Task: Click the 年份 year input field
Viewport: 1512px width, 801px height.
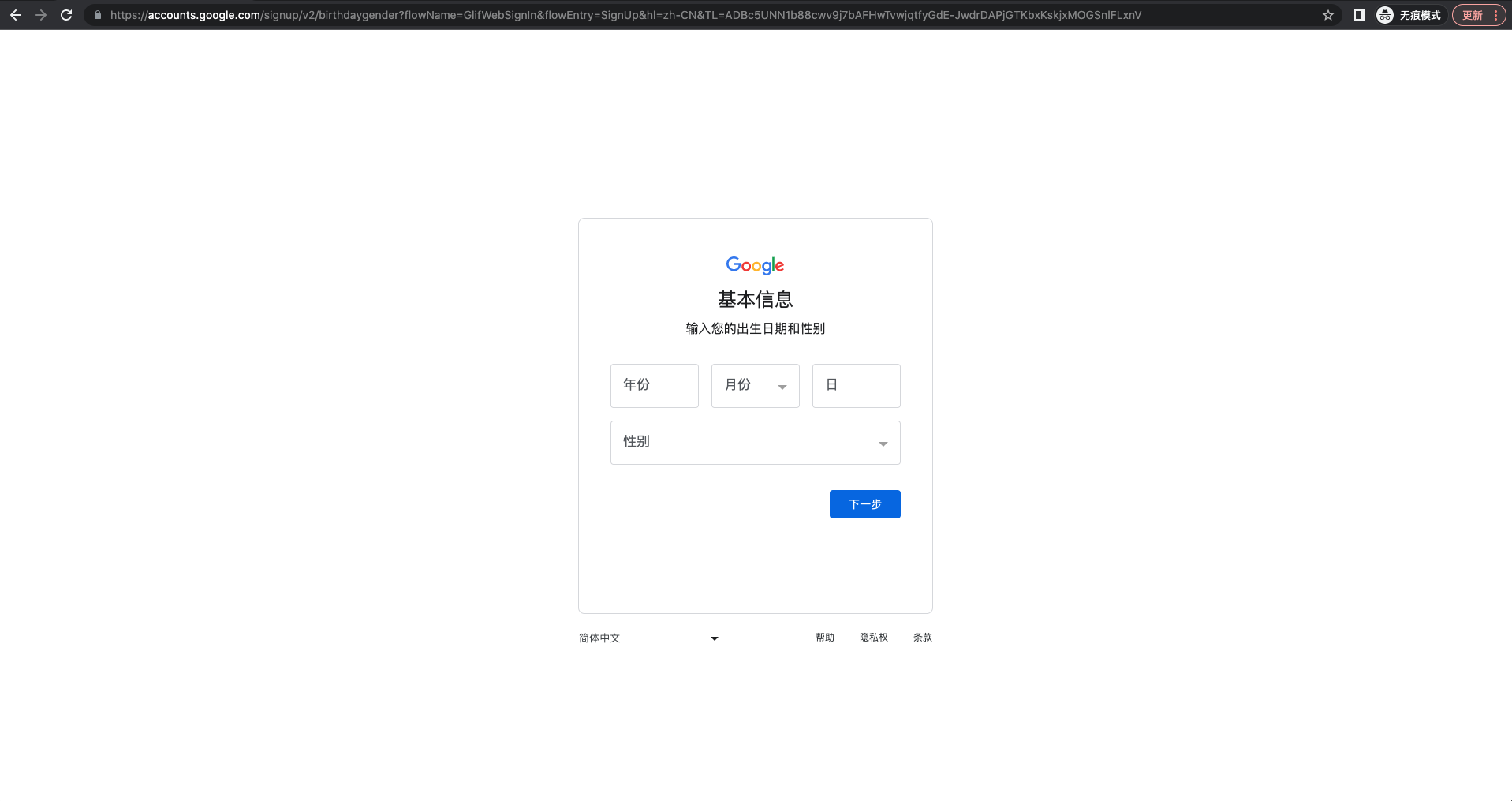Action: click(x=655, y=386)
